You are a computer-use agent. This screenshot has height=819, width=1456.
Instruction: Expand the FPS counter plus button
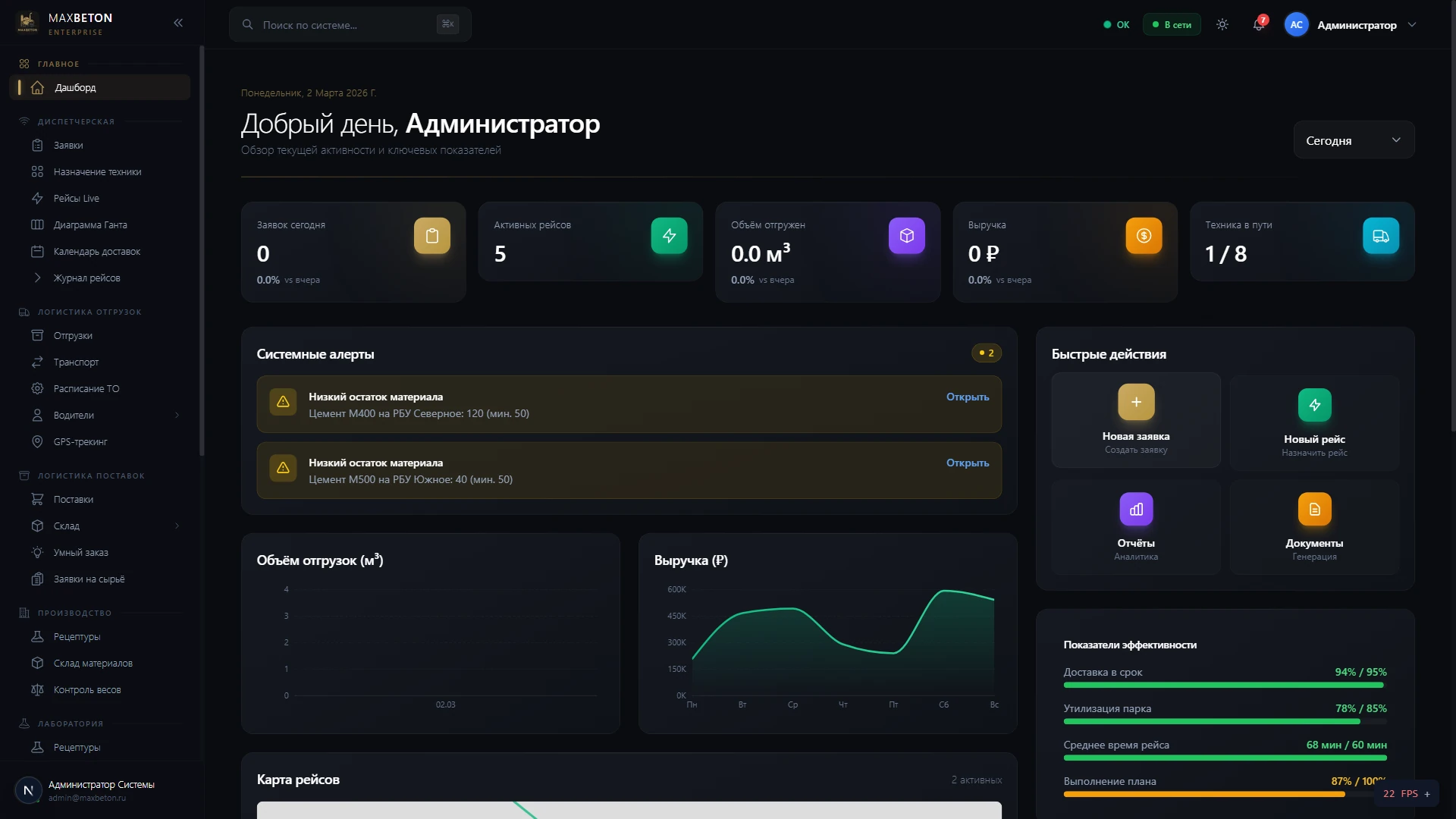click(x=1427, y=794)
